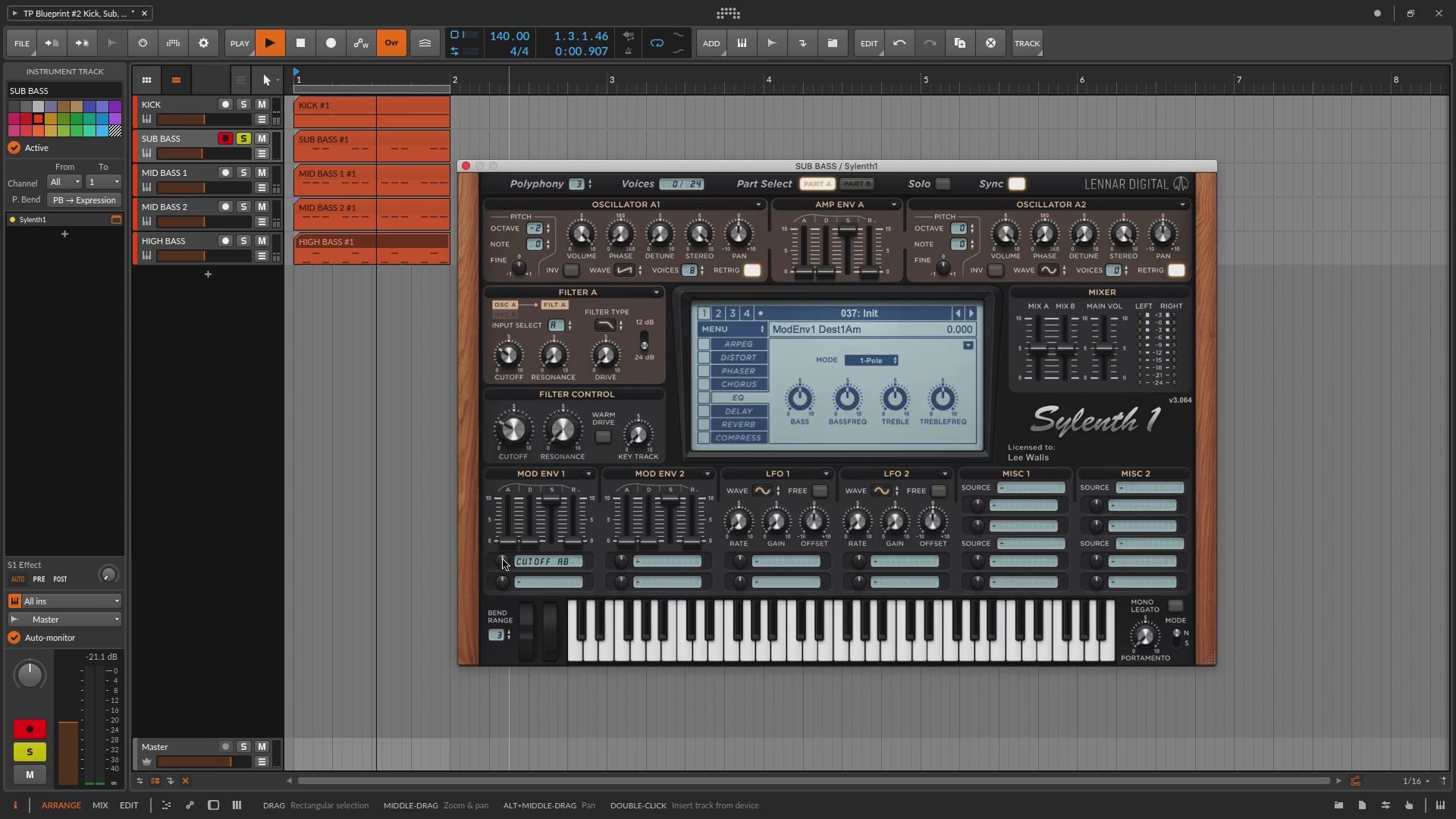The height and width of the screenshot is (819, 1456).
Task: Click the automation write icon
Action: pyautogui.click(x=361, y=43)
